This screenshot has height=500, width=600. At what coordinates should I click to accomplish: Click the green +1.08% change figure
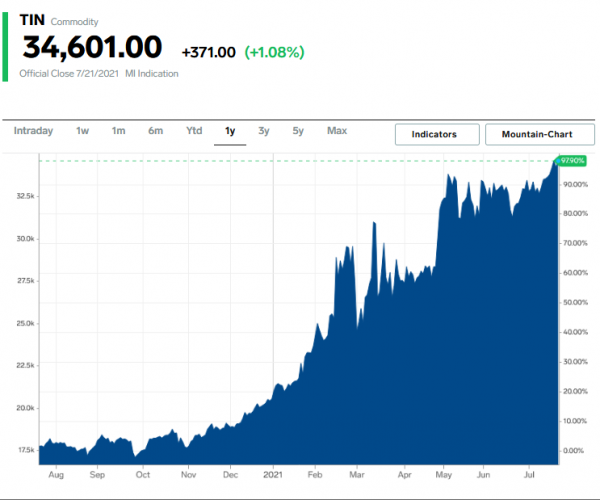click(274, 51)
